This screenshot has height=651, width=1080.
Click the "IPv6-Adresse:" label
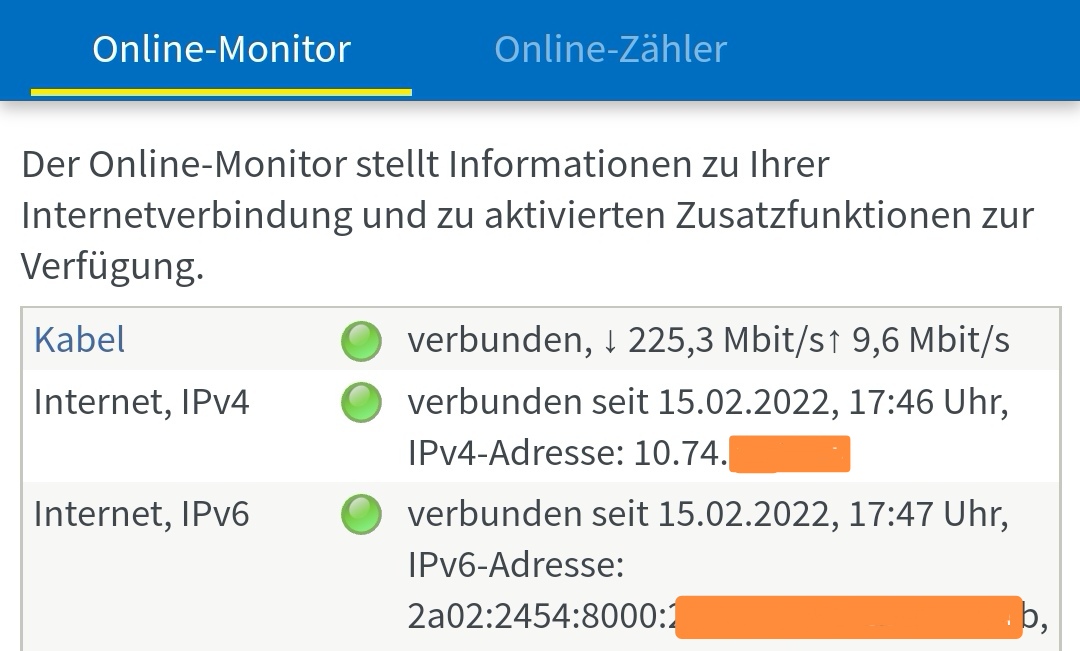[x=516, y=567]
